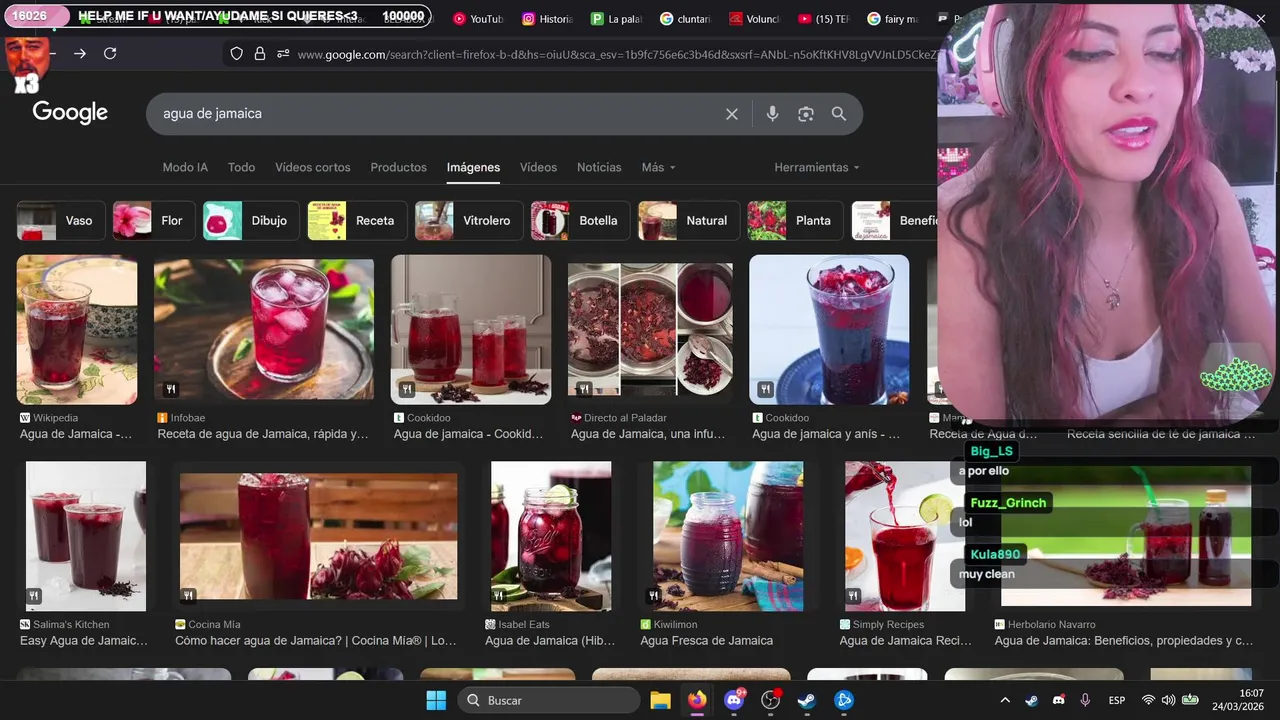Open Steam icon in system tray
The image size is (1280, 720).
pos(1032,700)
